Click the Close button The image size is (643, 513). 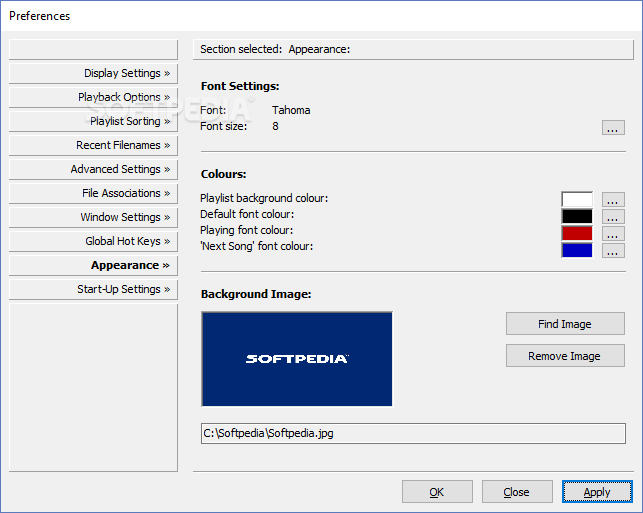tap(517, 492)
